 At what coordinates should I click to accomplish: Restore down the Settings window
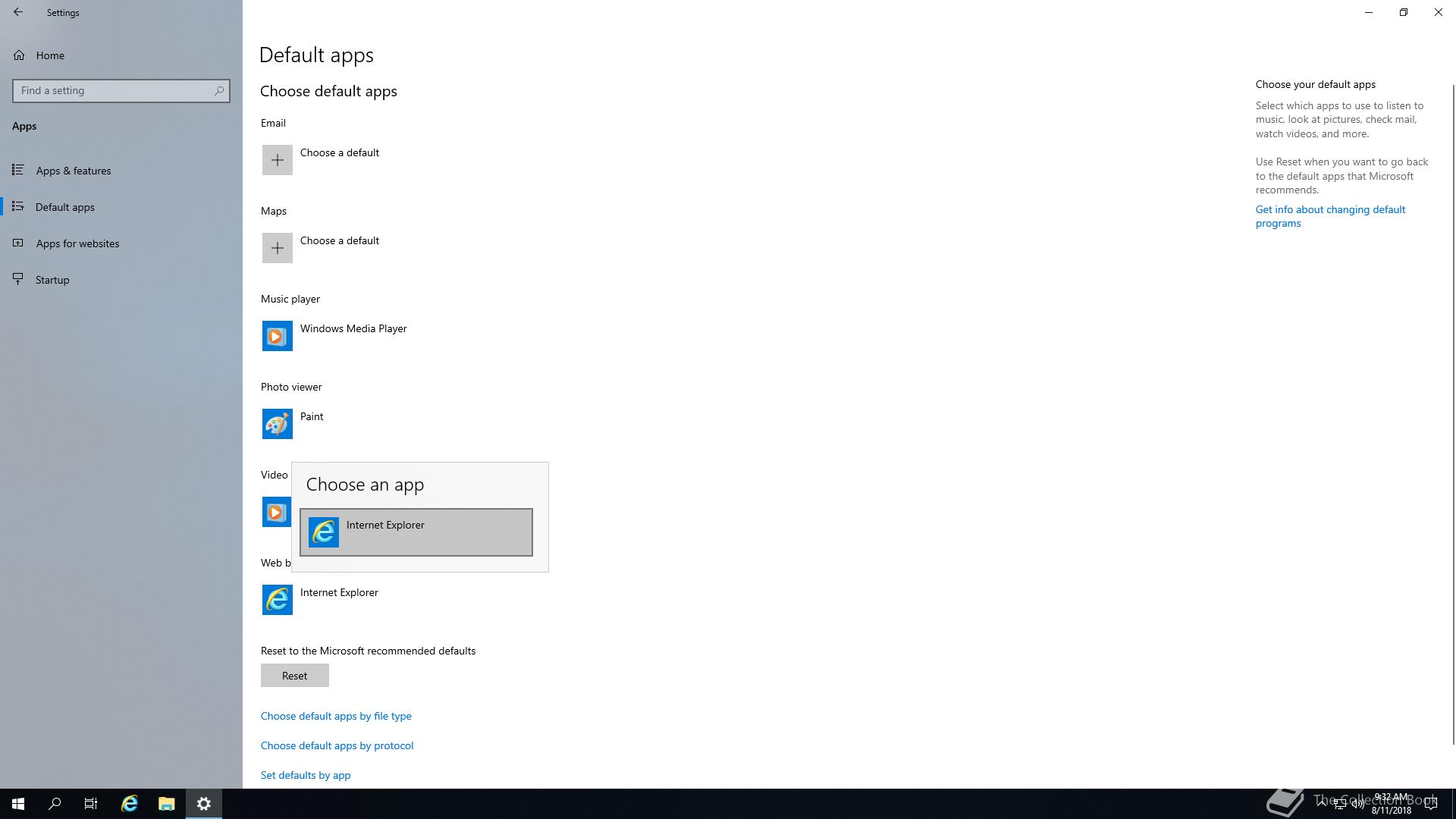click(1404, 12)
